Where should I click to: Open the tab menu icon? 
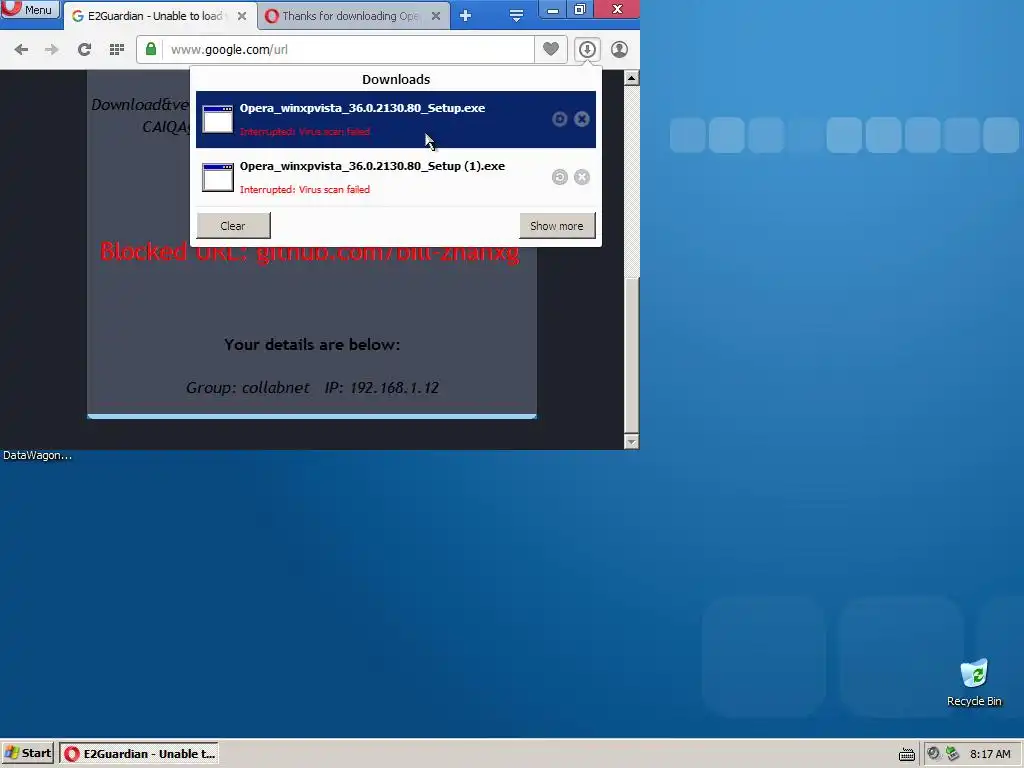click(516, 16)
